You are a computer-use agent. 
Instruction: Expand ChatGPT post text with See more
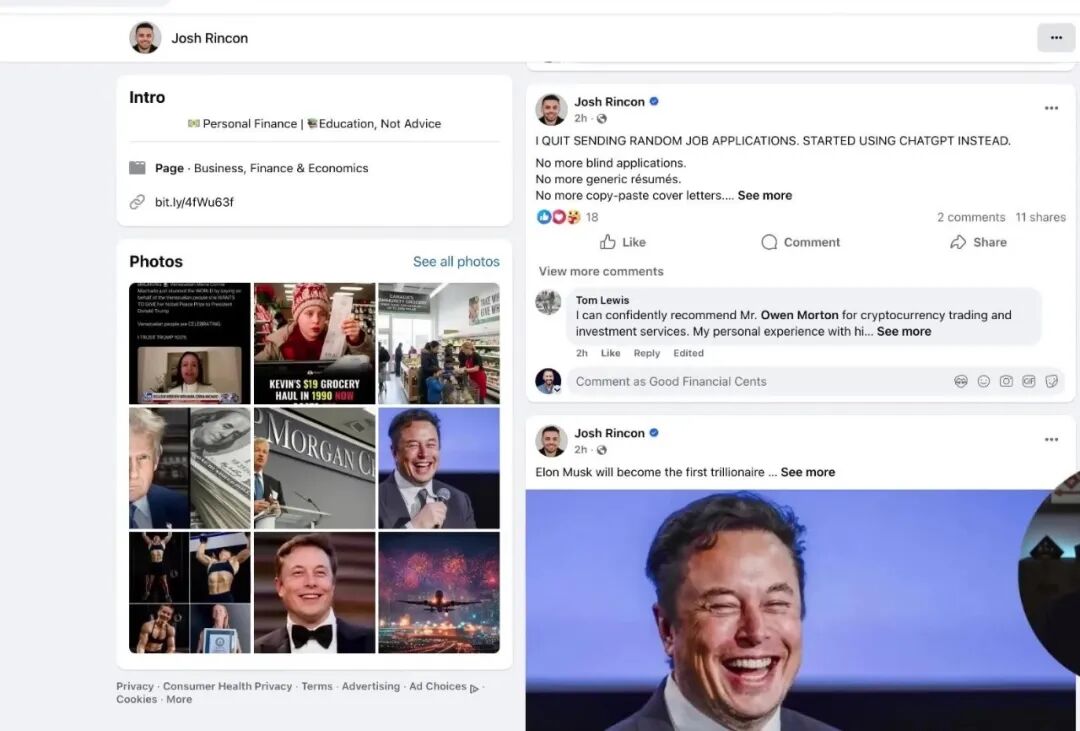click(x=764, y=196)
